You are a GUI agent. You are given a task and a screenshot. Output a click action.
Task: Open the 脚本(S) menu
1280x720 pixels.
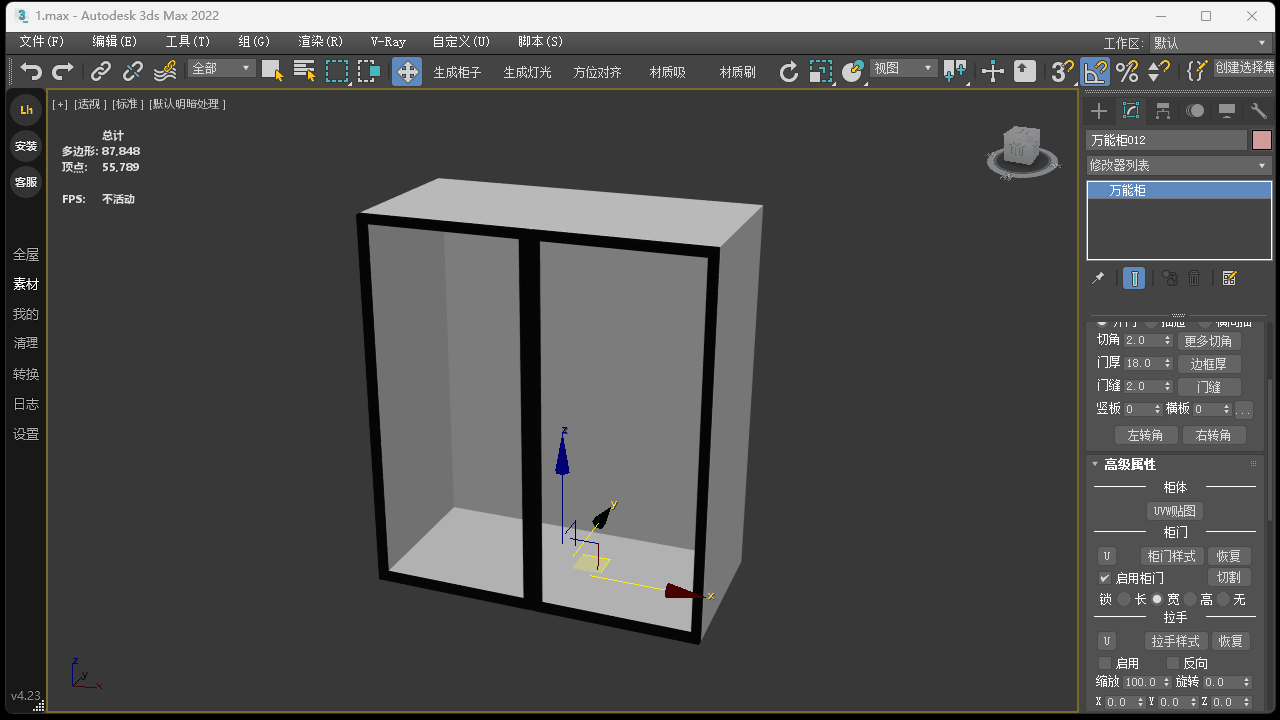tap(541, 42)
